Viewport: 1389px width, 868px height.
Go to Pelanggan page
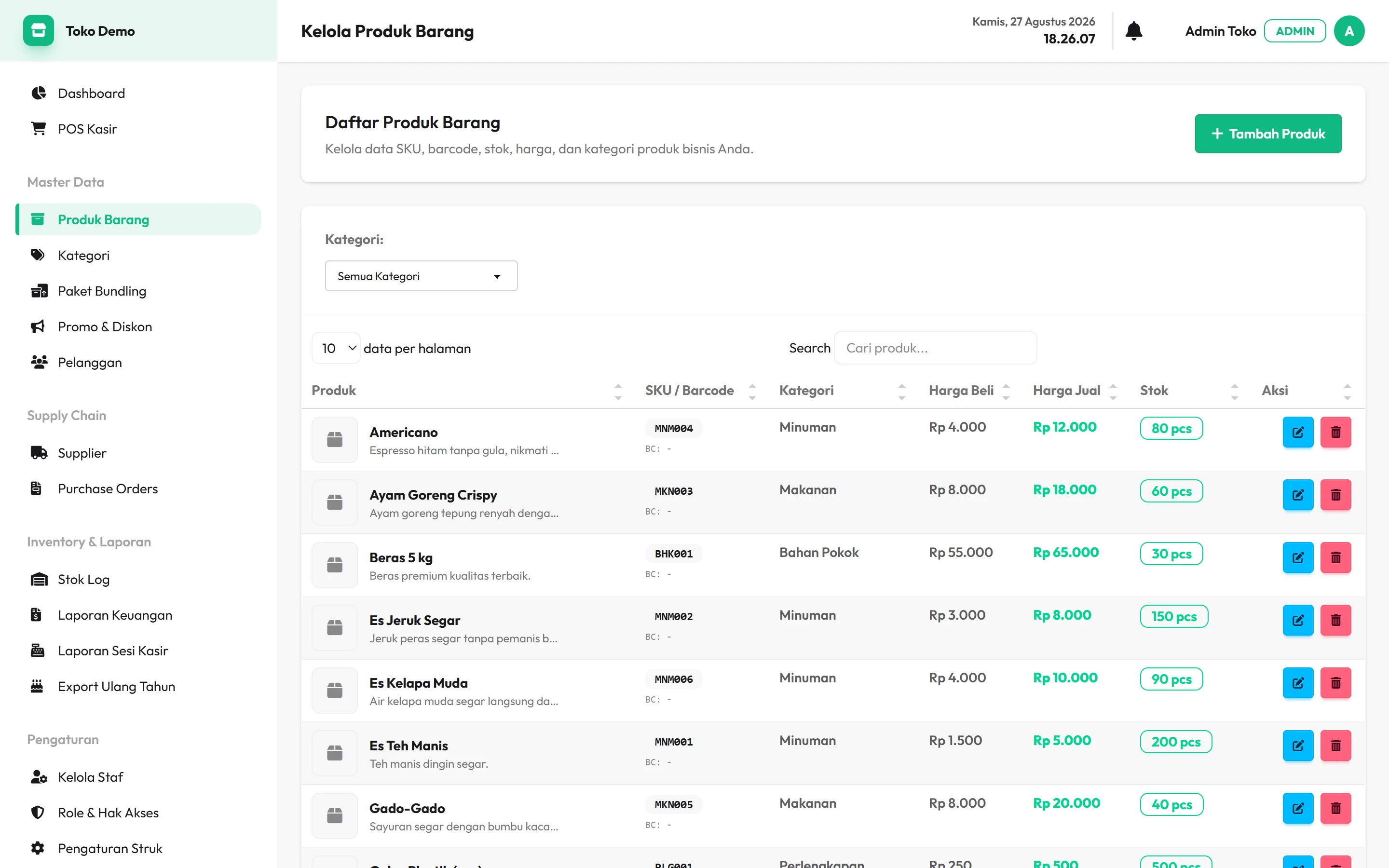(x=138, y=362)
